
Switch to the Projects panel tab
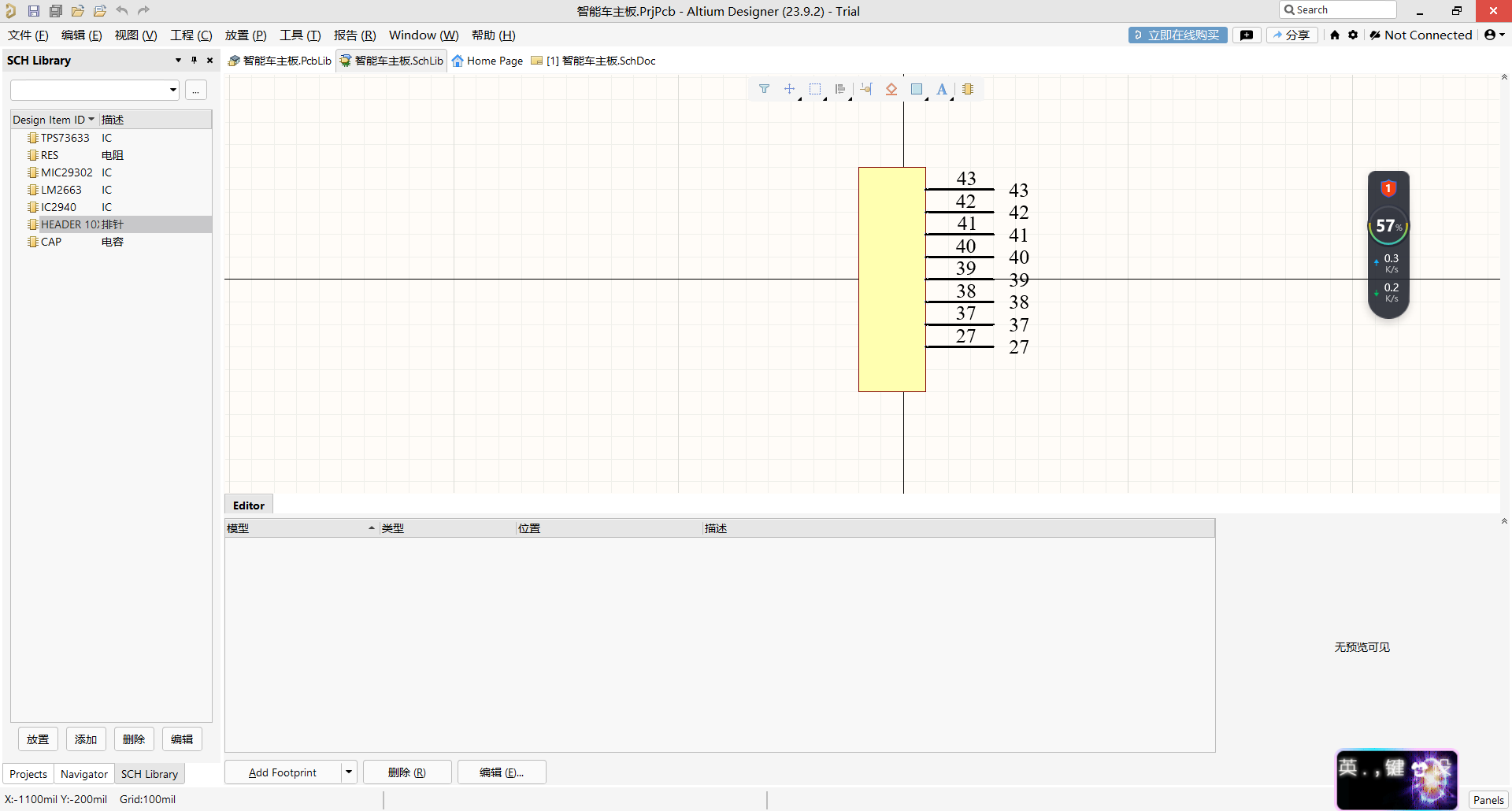pos(28,774)
